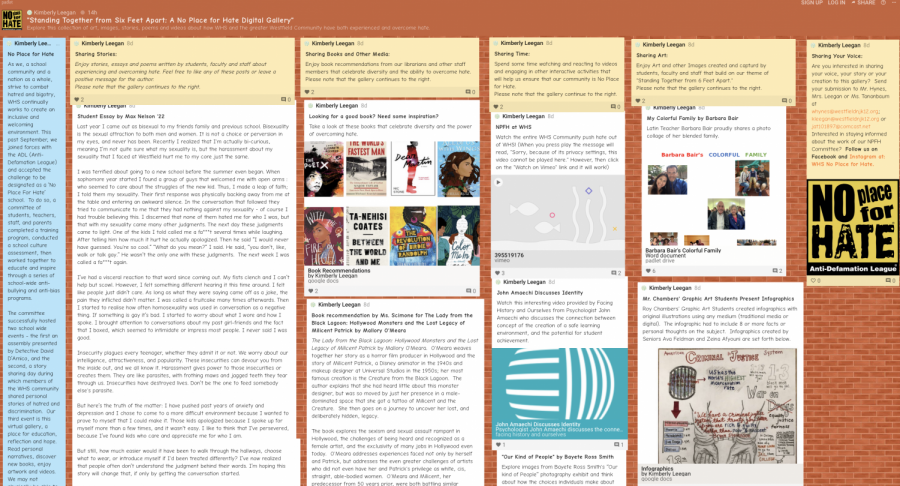Viewport: 900px width, 486px height.
Task: Open comments on Book Recommendations post
Action: (471, 291)
